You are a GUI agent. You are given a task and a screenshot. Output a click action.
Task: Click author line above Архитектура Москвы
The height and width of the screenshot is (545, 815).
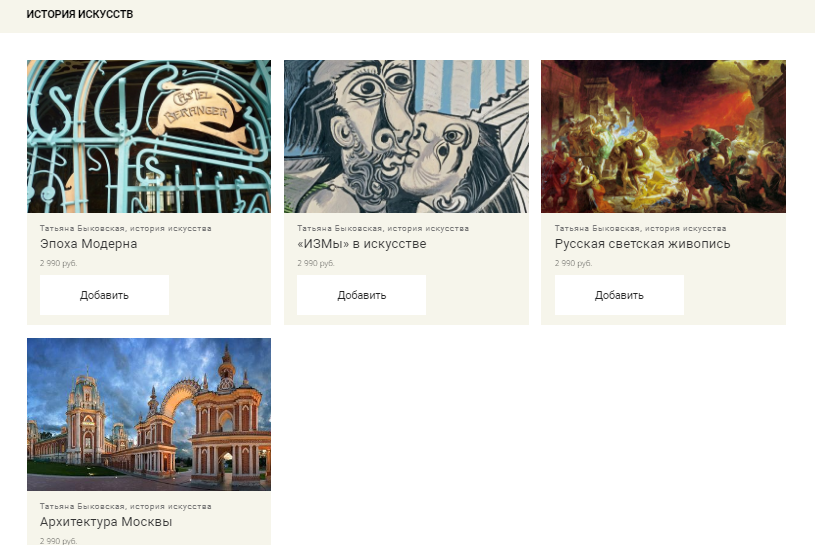tap(125, 506)
